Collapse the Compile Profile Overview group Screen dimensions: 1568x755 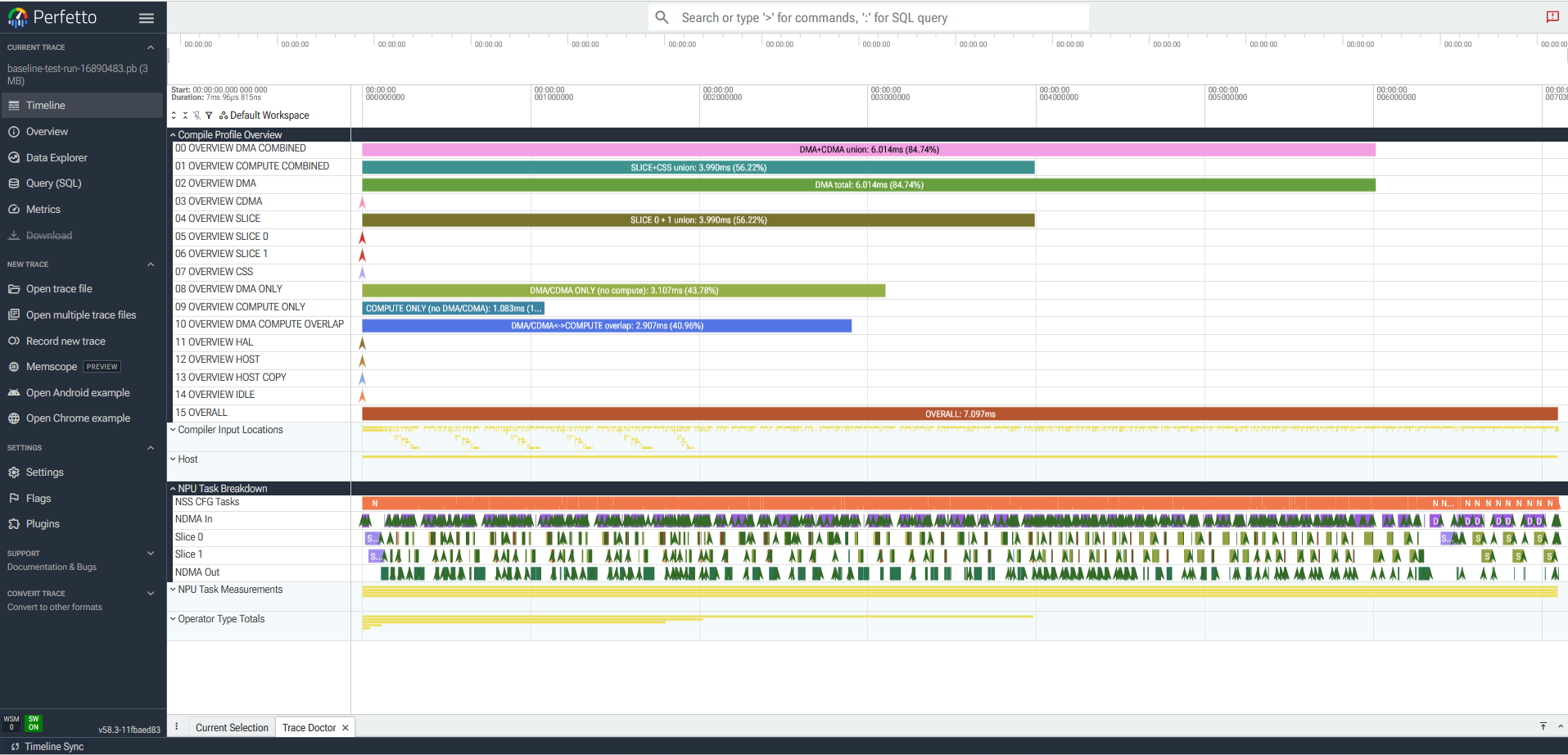(x=173, y=135)
